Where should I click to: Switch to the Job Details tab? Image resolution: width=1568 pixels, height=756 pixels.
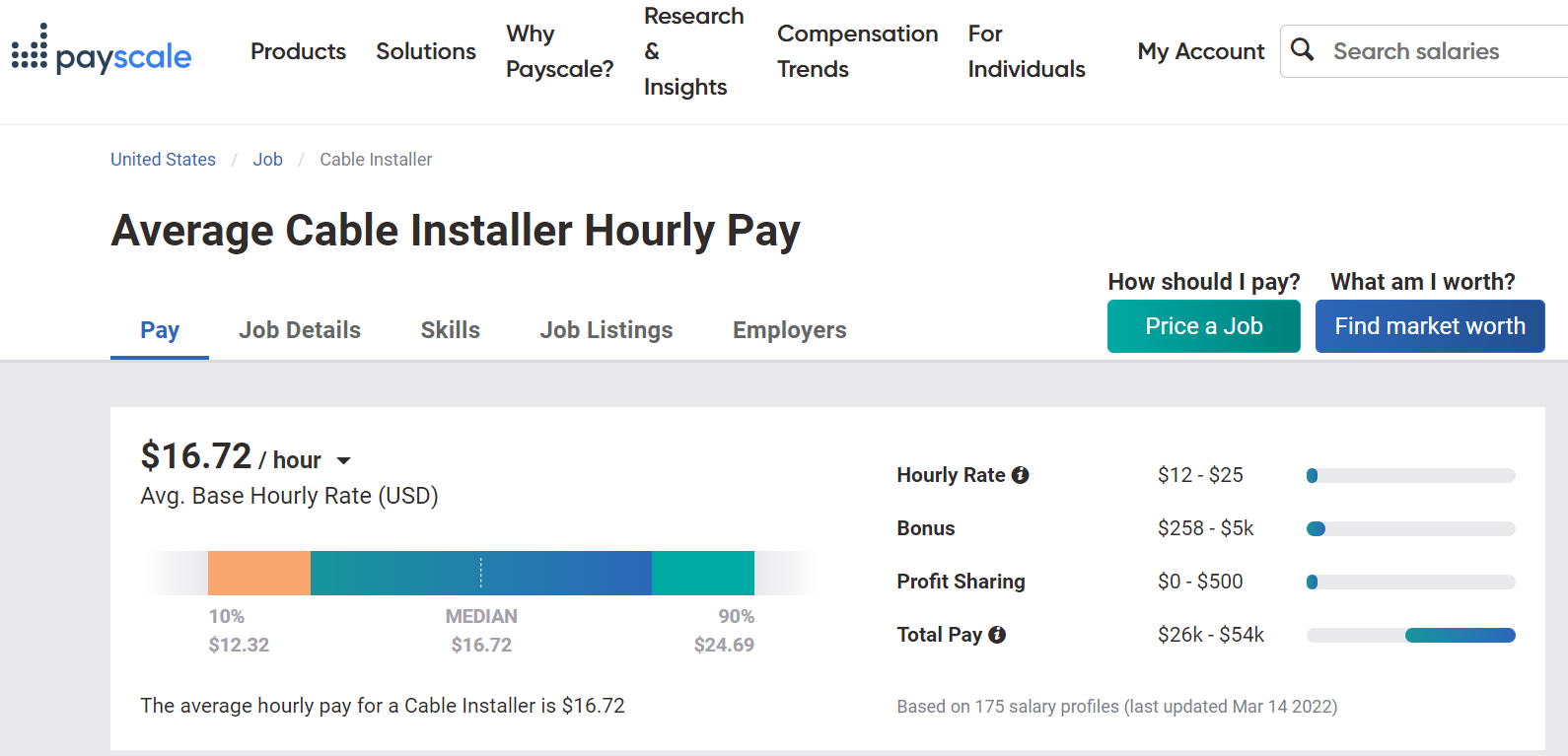point(300,330)
